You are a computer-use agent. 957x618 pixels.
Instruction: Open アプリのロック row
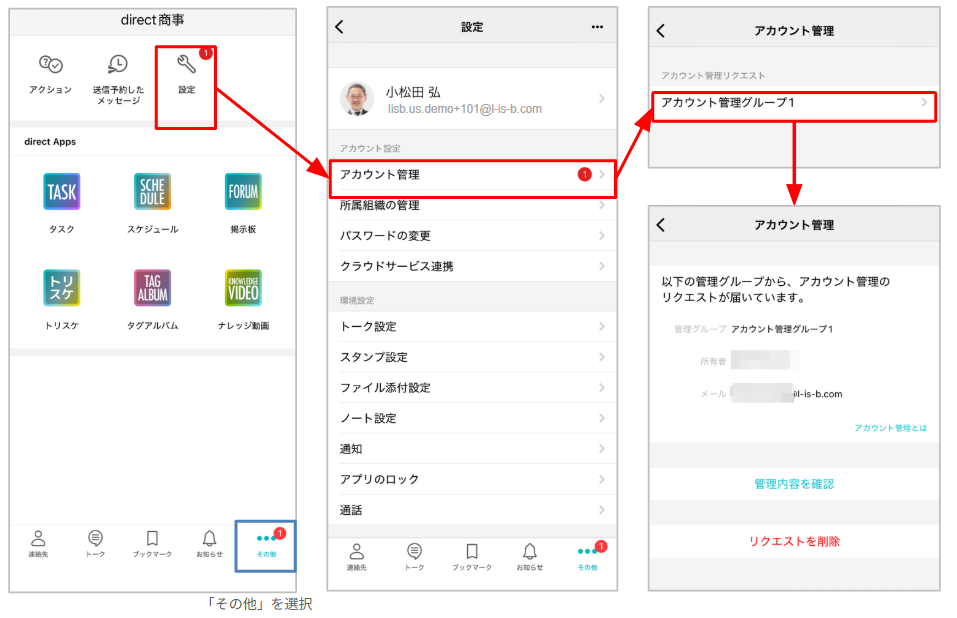[472, 479]
